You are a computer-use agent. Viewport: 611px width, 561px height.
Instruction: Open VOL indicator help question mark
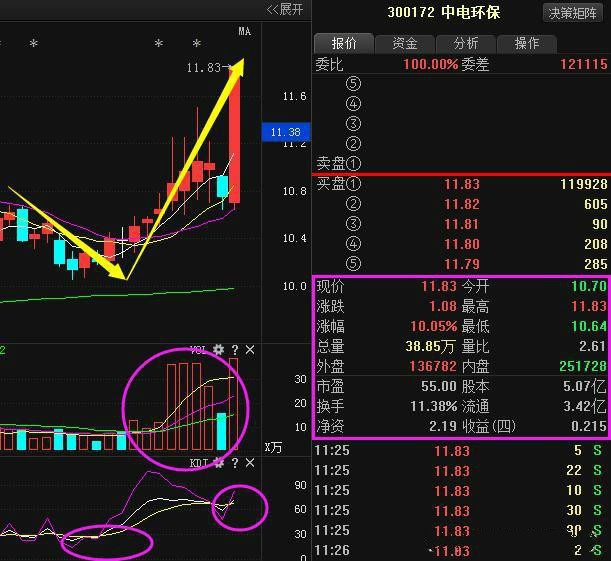tap(235, 350)
